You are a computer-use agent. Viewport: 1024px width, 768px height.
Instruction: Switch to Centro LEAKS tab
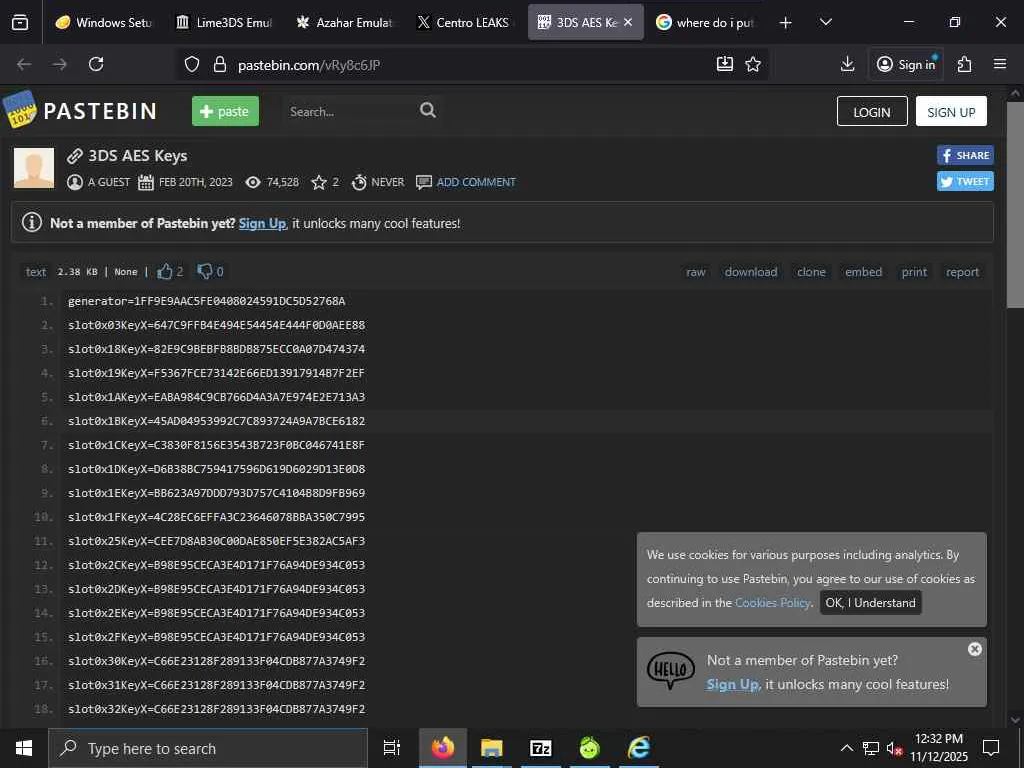coord(464,23)
